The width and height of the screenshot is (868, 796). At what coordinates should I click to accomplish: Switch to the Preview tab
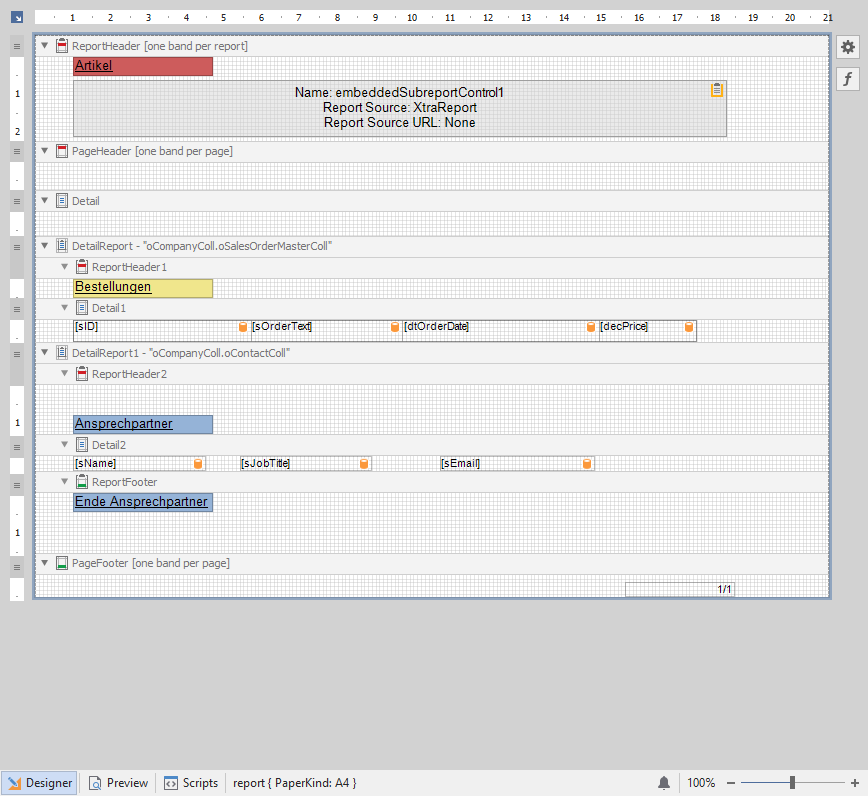tap(118, 783)
